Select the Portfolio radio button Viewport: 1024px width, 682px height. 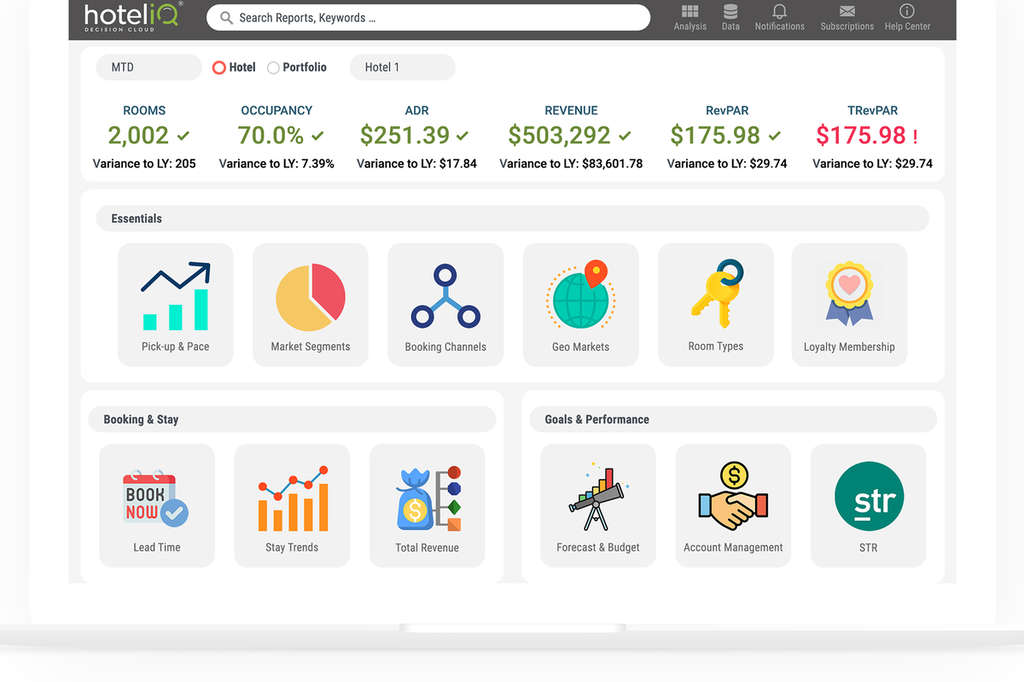[x=273, y=68]
